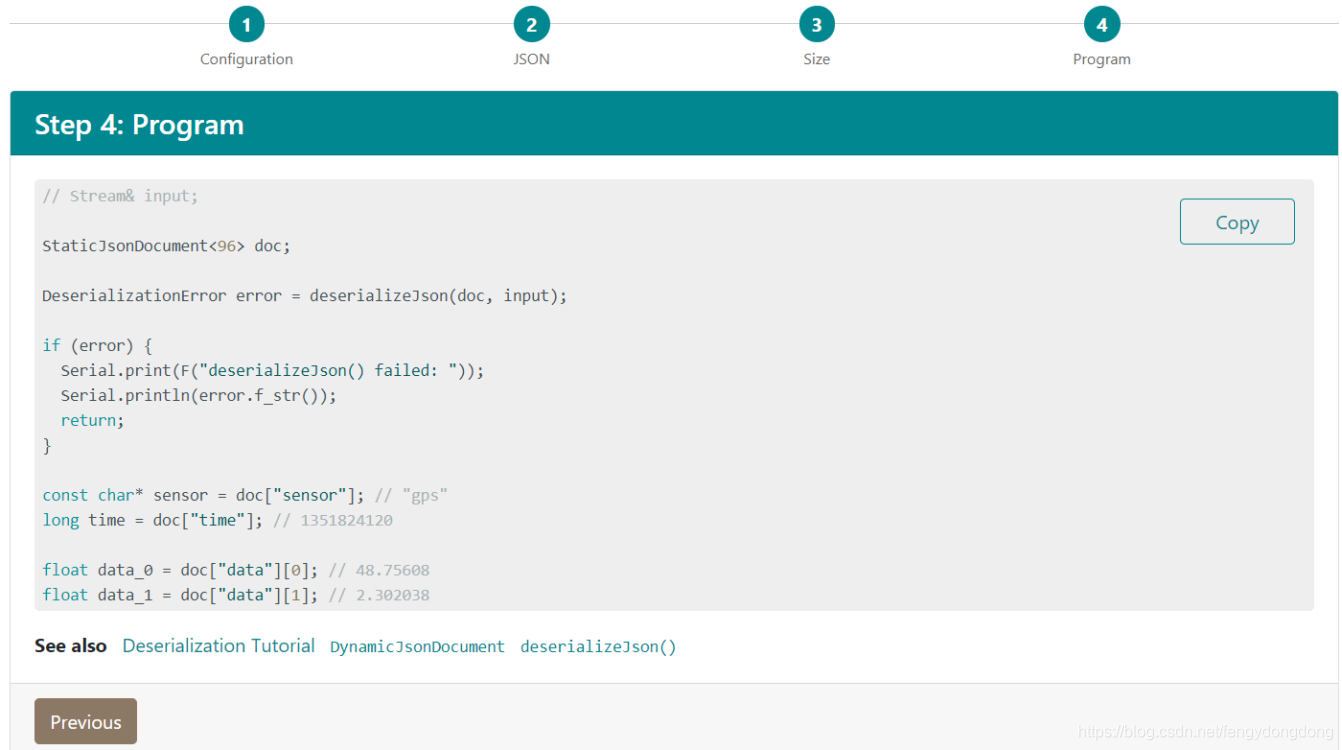Click the See also label
The width and height of the screenshot is (1342, 750).
coord(70,645)
